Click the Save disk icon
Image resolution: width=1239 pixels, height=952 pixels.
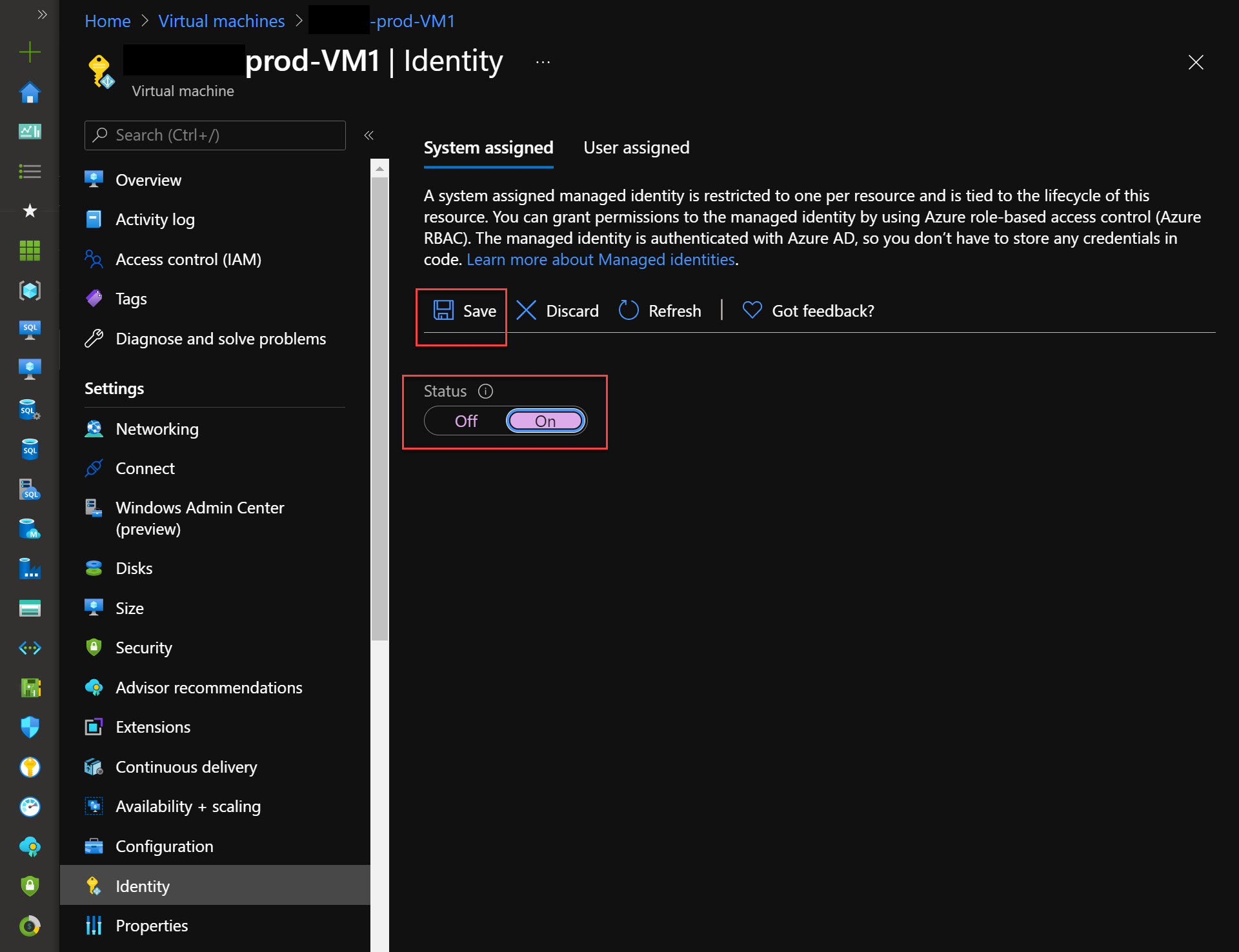pos(443,311)
